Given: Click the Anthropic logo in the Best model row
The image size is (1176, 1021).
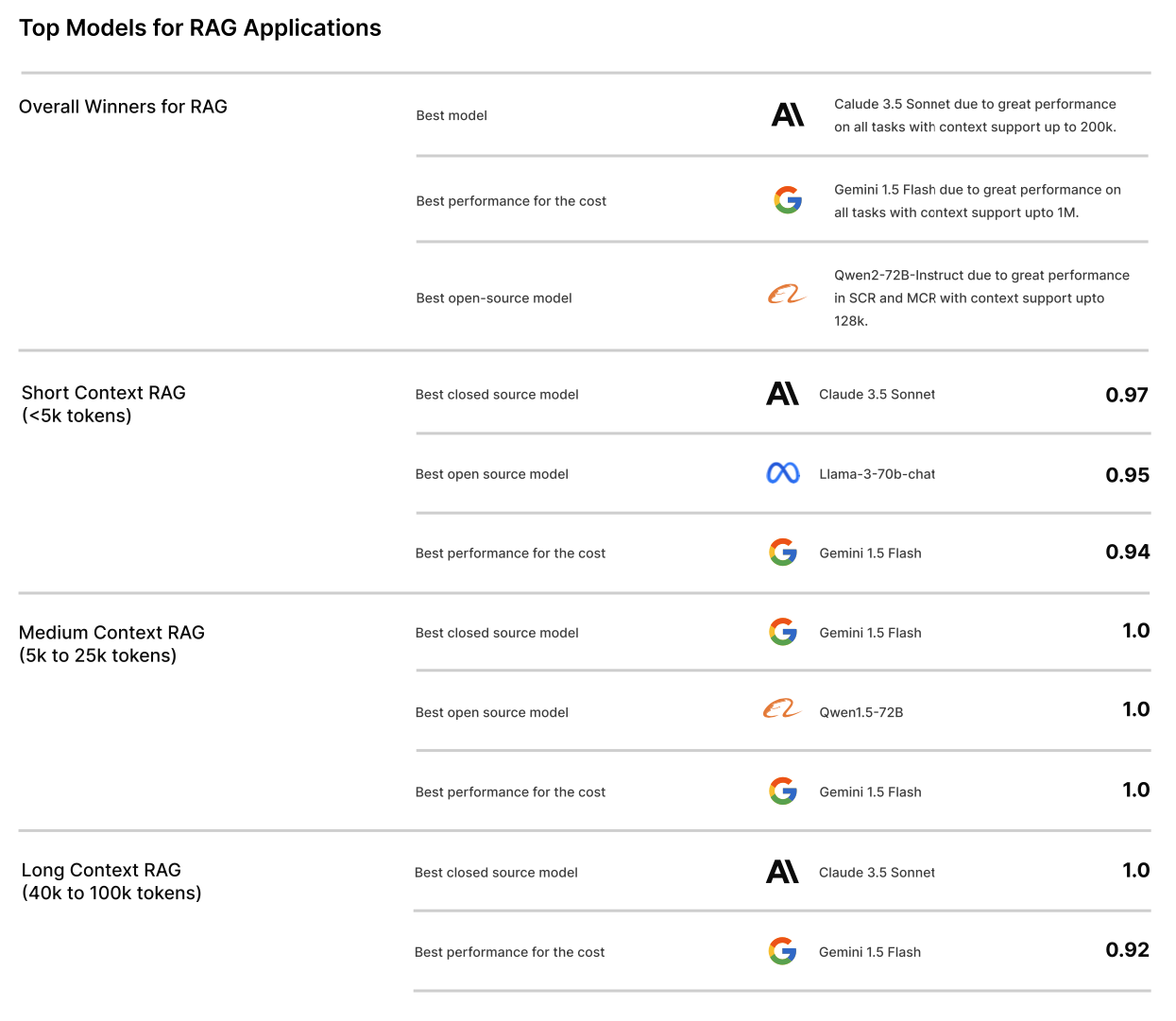Looking at the screenshot, I should tap(788, 115).
